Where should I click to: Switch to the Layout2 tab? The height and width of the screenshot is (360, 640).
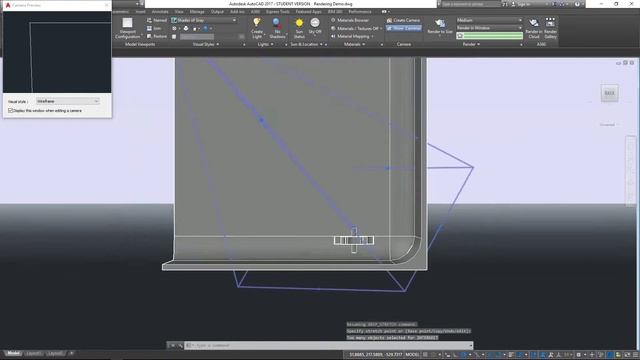(x=55, y=353)
